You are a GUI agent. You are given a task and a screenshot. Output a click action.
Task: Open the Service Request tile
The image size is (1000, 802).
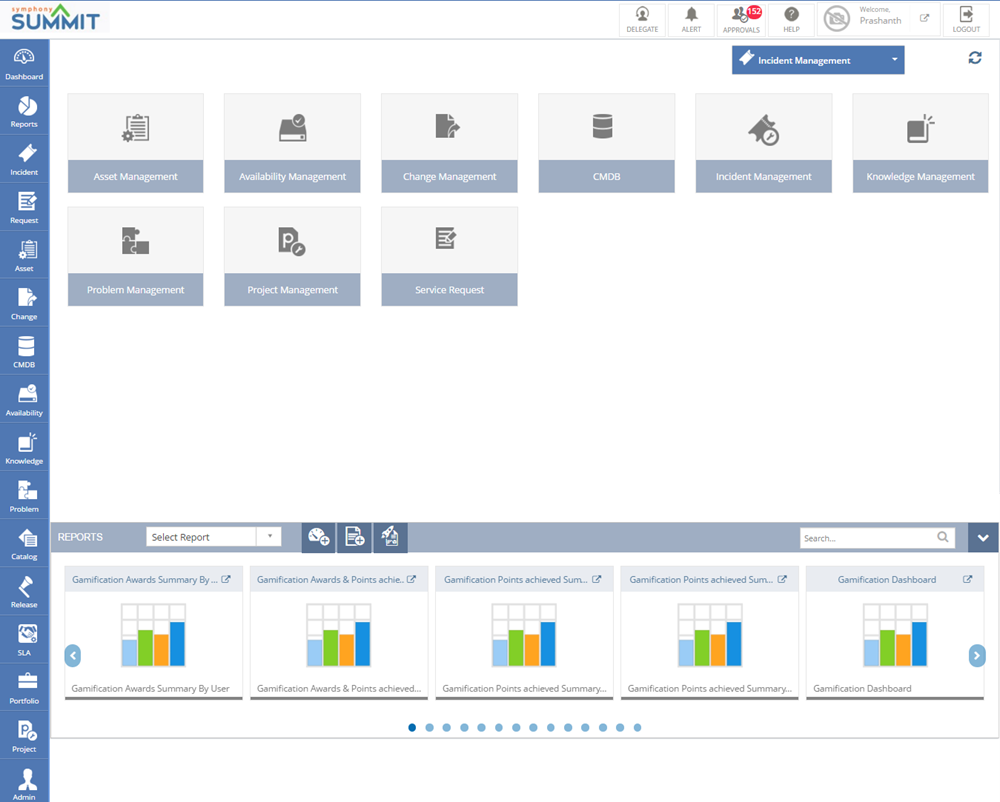point(450,256)
